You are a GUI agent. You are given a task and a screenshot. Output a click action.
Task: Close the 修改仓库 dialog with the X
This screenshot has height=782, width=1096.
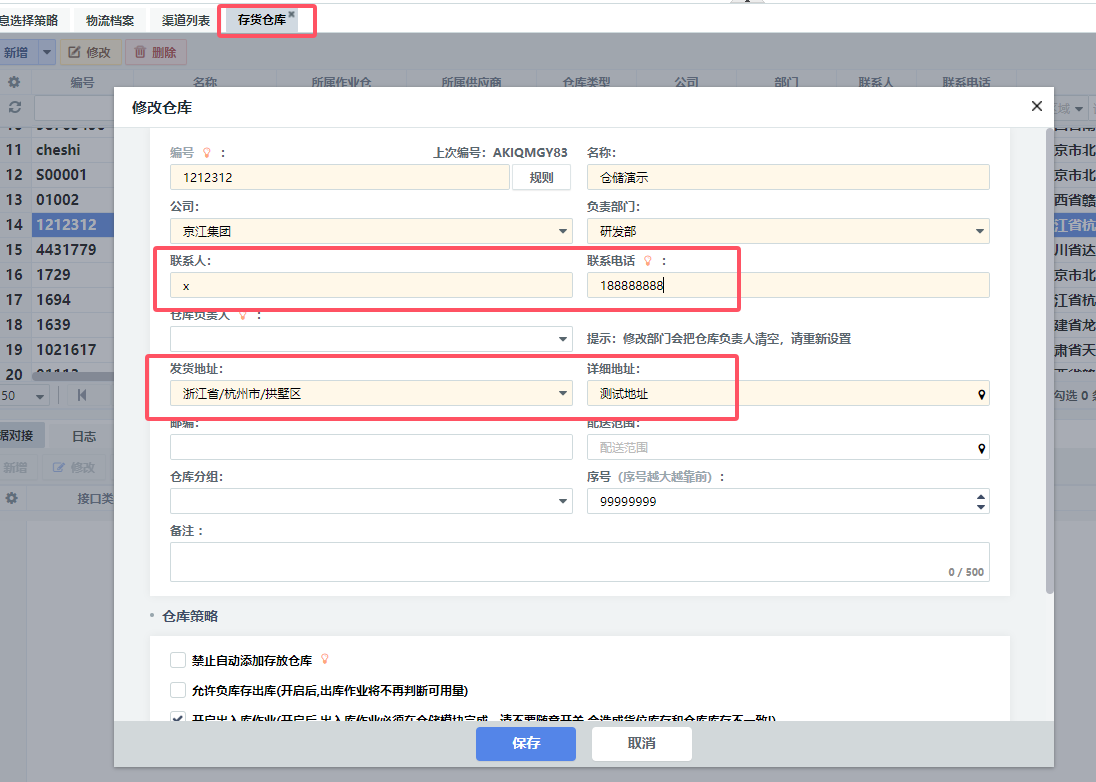point(1036,106)
